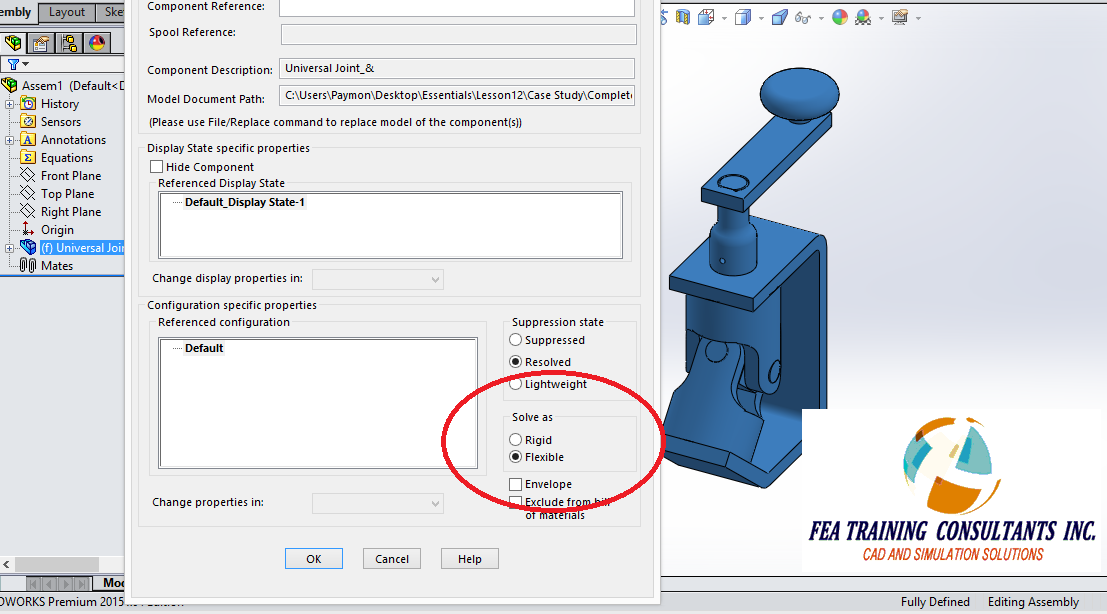1107x614 pixels.
Task: Enable the Hide Component checkbox
Action: point(156,166)
